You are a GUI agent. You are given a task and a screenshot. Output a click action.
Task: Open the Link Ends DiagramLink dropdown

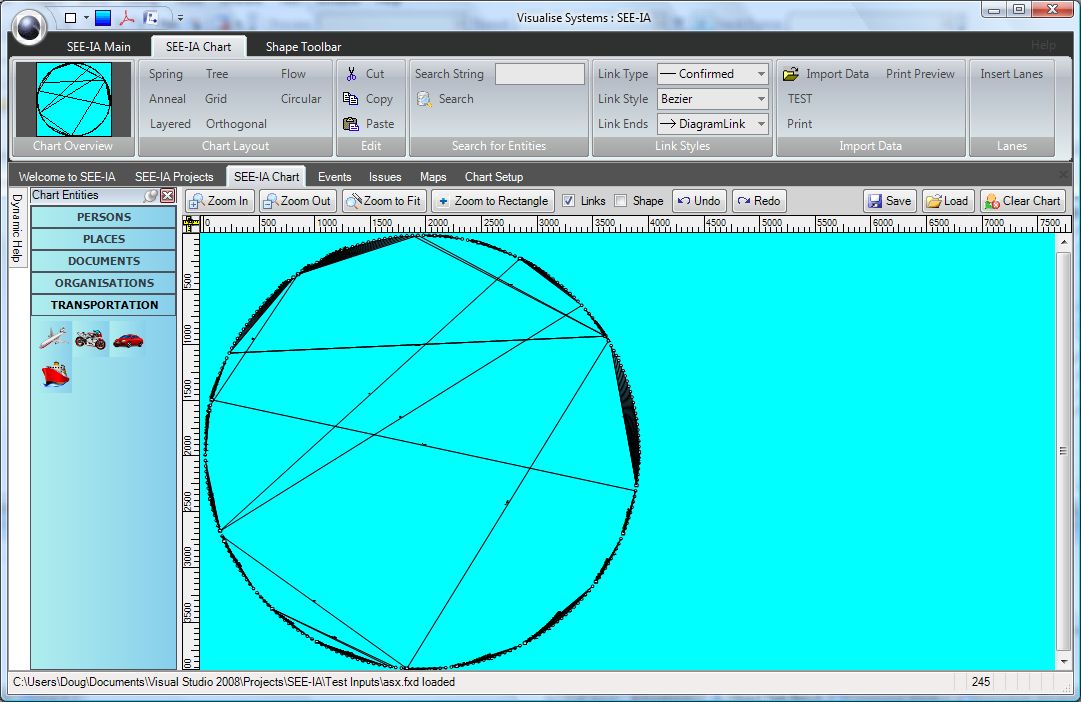tap(761, 124)
